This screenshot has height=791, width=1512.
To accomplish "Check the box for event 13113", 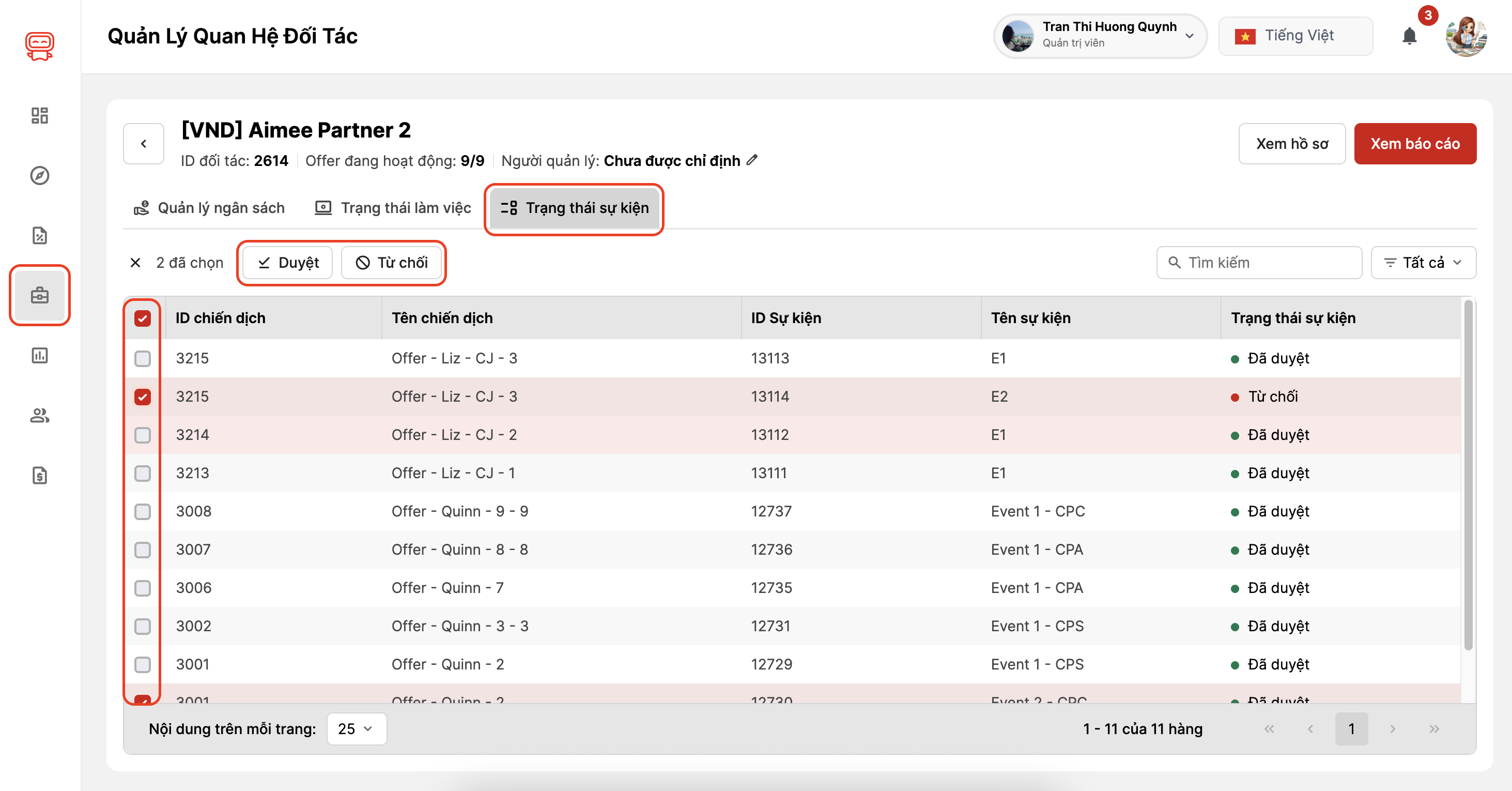I will 143,358.
